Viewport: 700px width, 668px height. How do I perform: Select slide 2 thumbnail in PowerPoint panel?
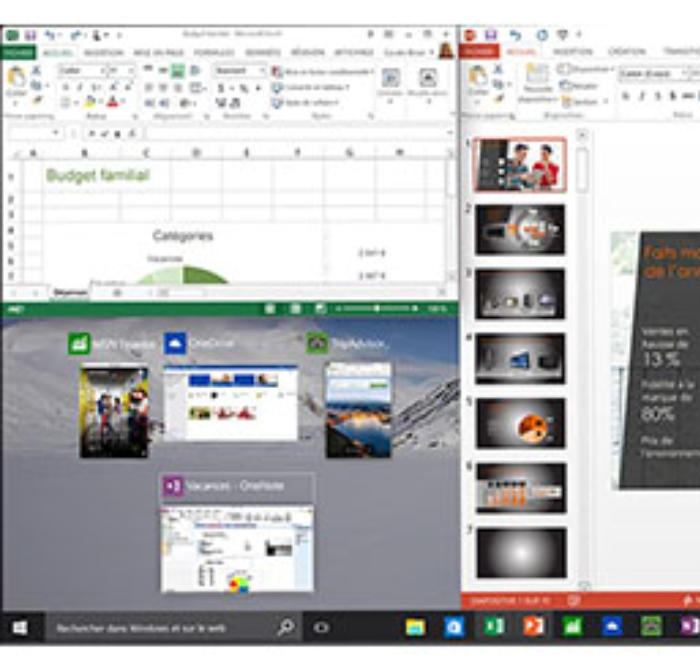[x=520, y=230]
